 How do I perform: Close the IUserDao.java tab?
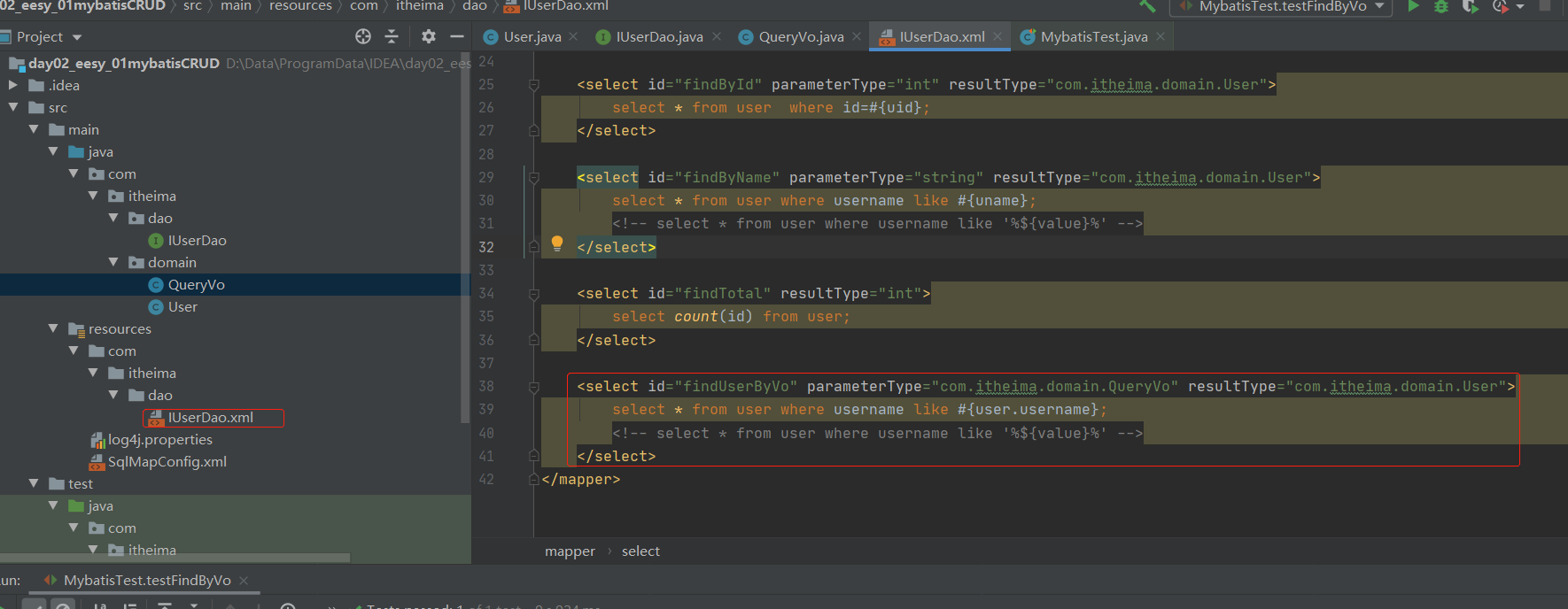click(x=717, y=36)
